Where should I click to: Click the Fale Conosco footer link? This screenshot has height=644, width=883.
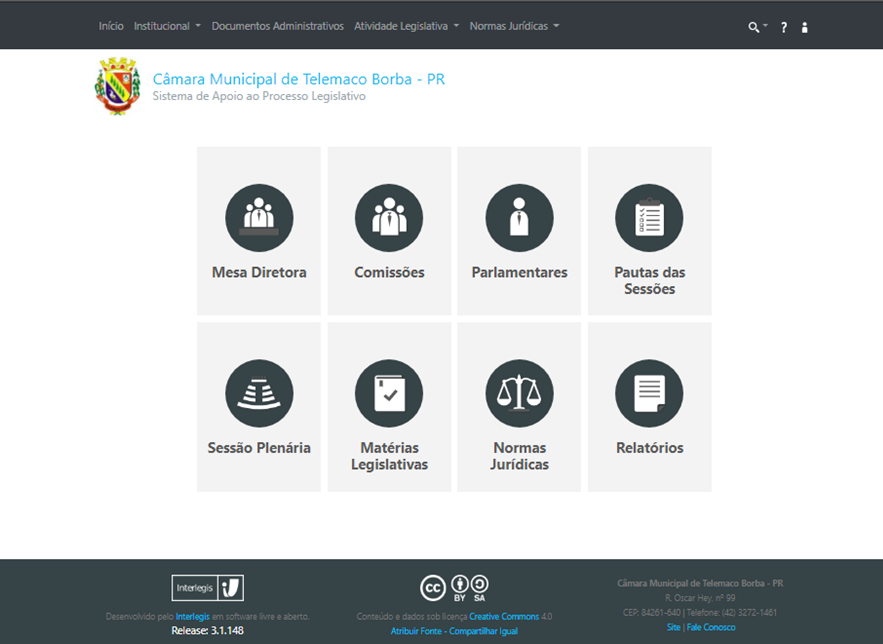pos(710,627)
